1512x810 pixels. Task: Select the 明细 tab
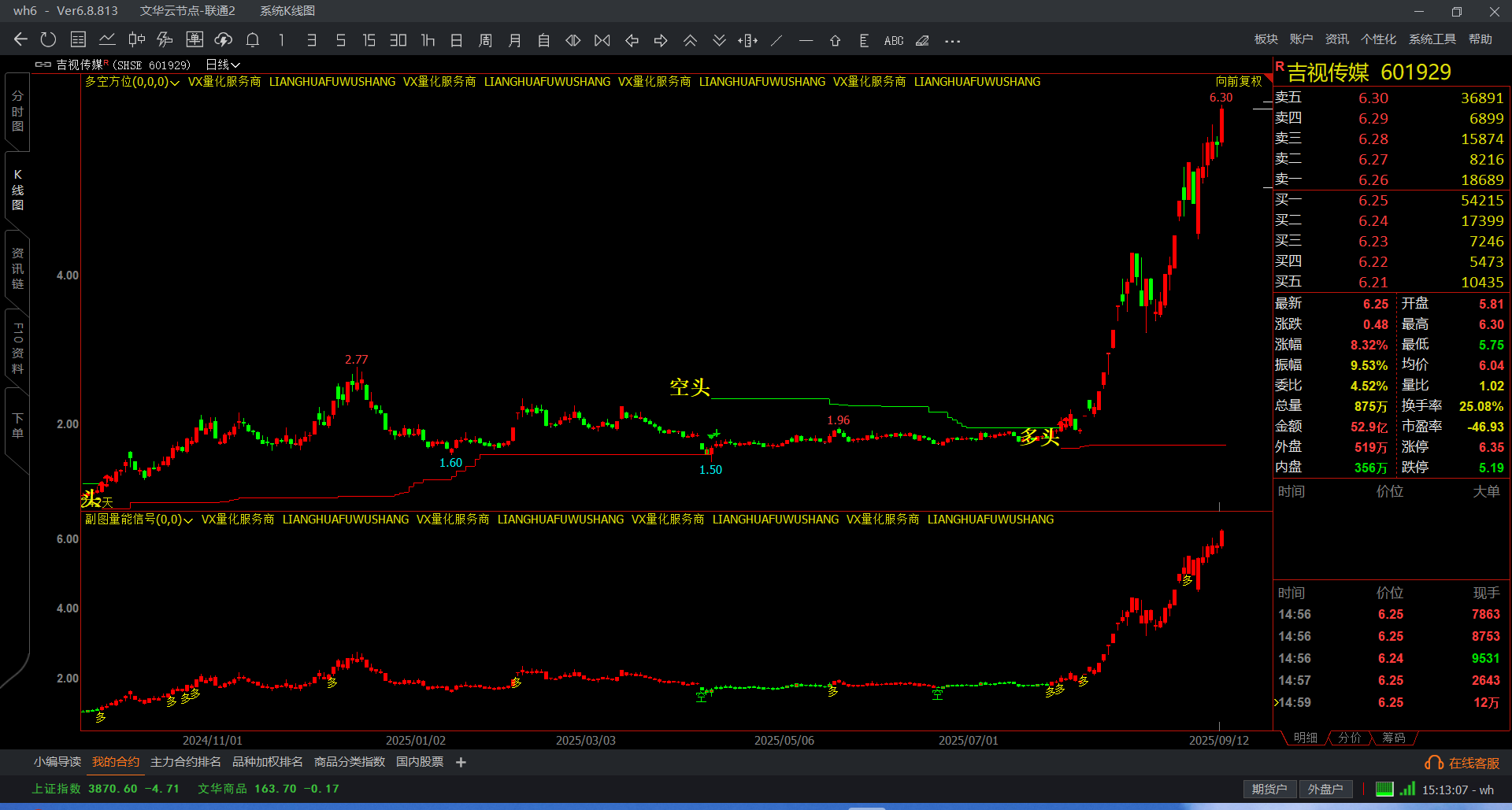(x=1305, y=738)
